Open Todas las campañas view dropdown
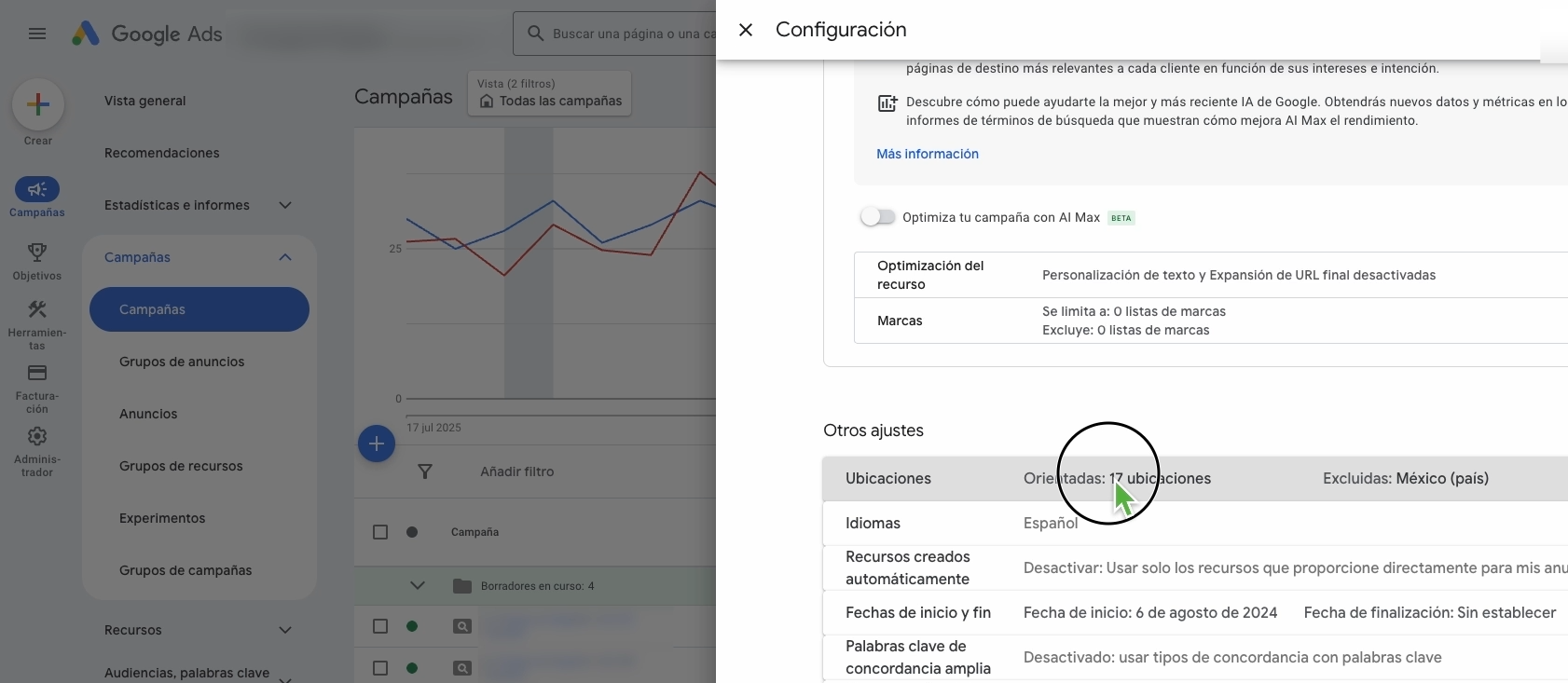 click(x=549, y=93)
